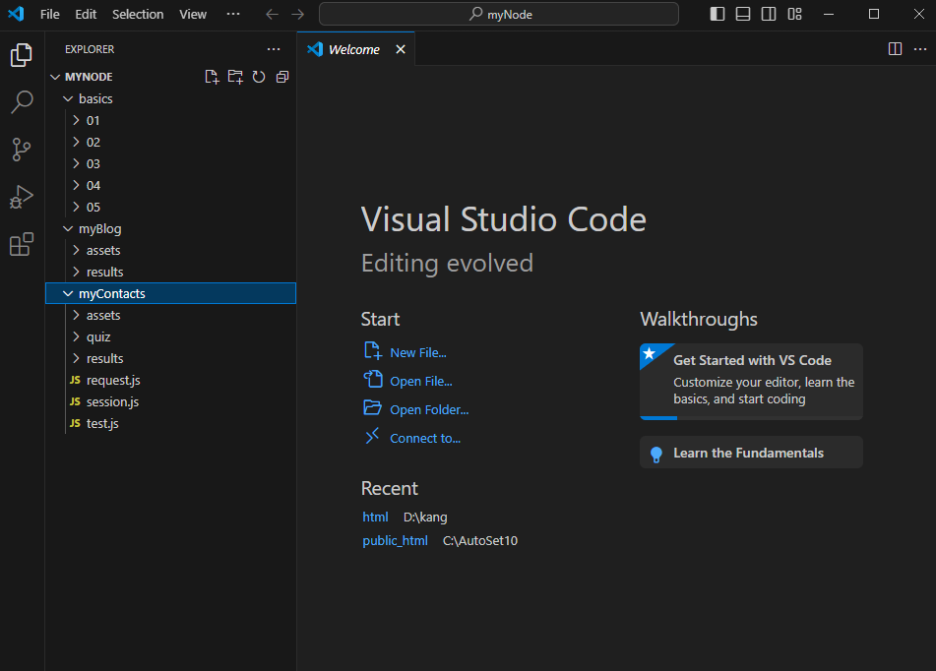
Task: Open the File menu
Action: coord(50,14)
